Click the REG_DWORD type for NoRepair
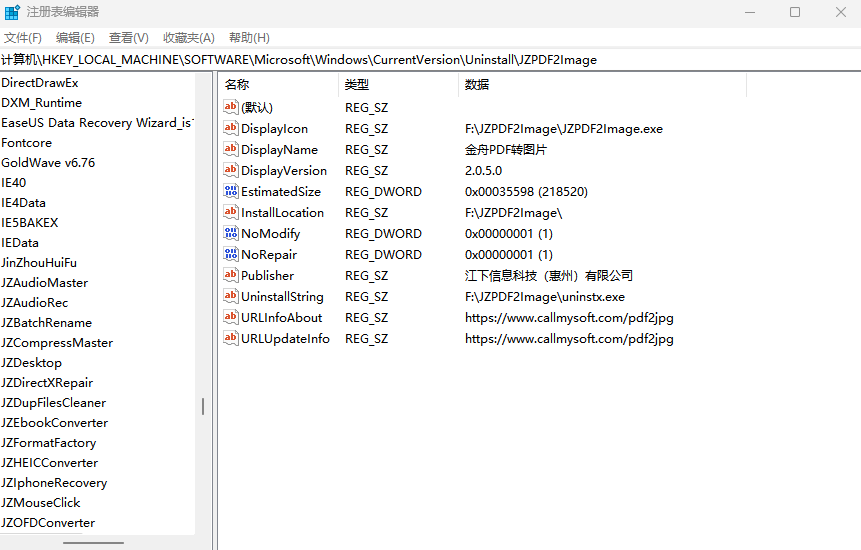This screenshot has height=550, width=861. coord(383,255)
